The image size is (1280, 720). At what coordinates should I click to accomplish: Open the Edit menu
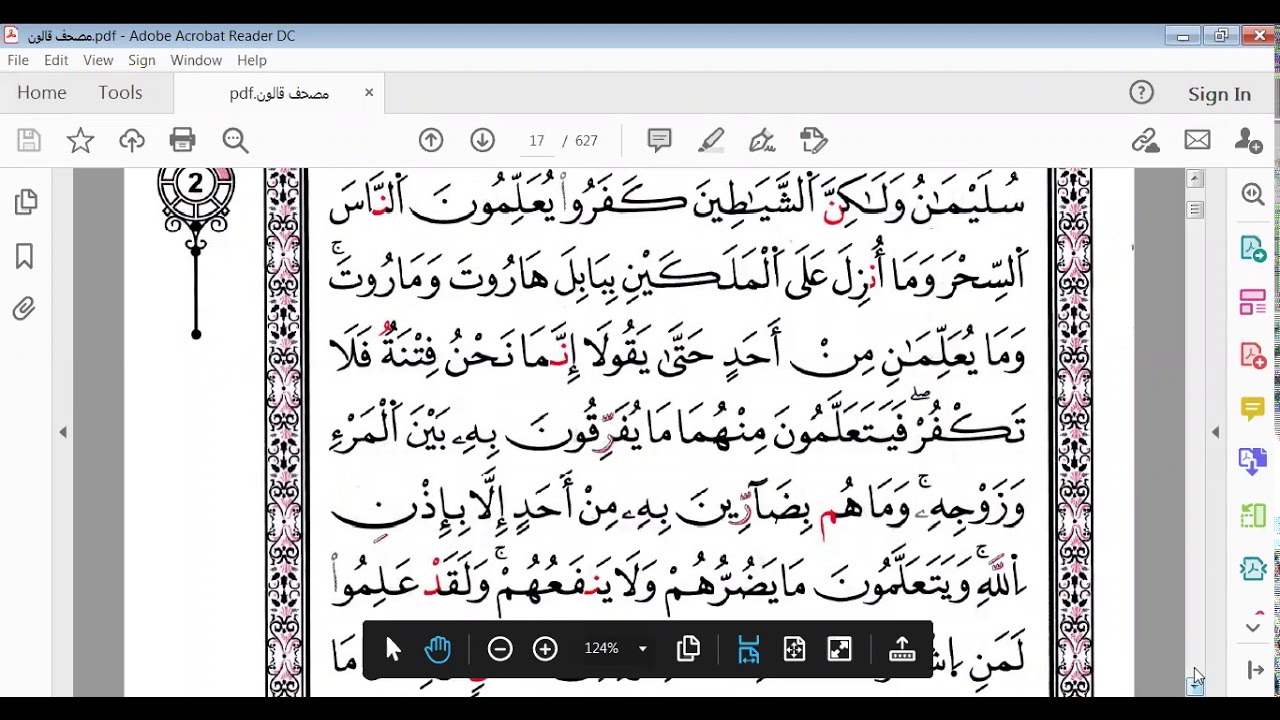[x=56, y=60]
